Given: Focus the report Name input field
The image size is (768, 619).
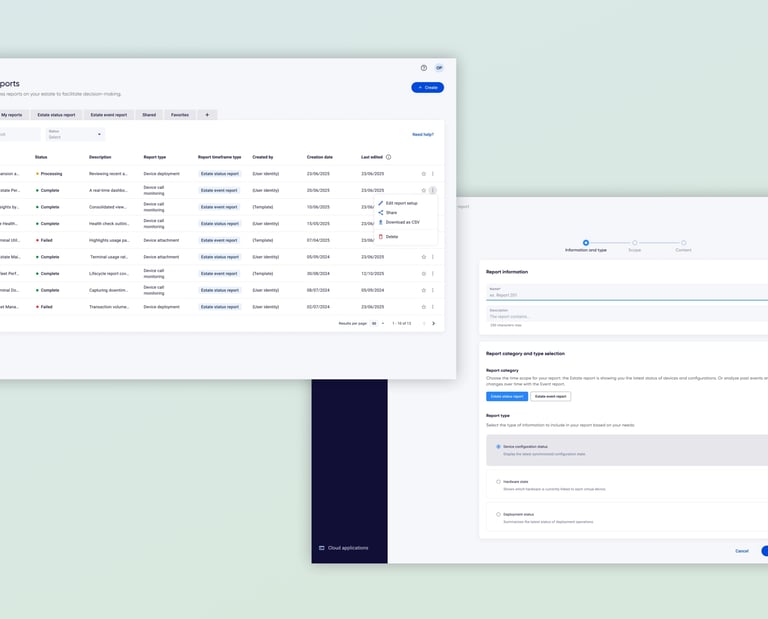Looking at the screenshot, I should (x=627, y=292).
